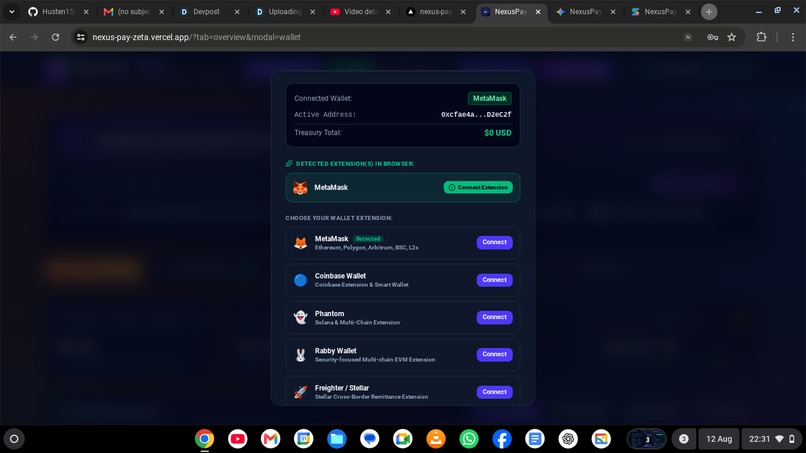Open the notification count indicator
This screenshot has height=453, width=806.
(x=684, y=439)
